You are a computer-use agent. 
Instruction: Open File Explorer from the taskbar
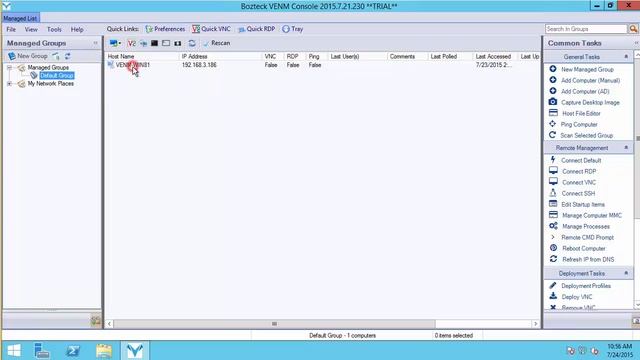104,351
